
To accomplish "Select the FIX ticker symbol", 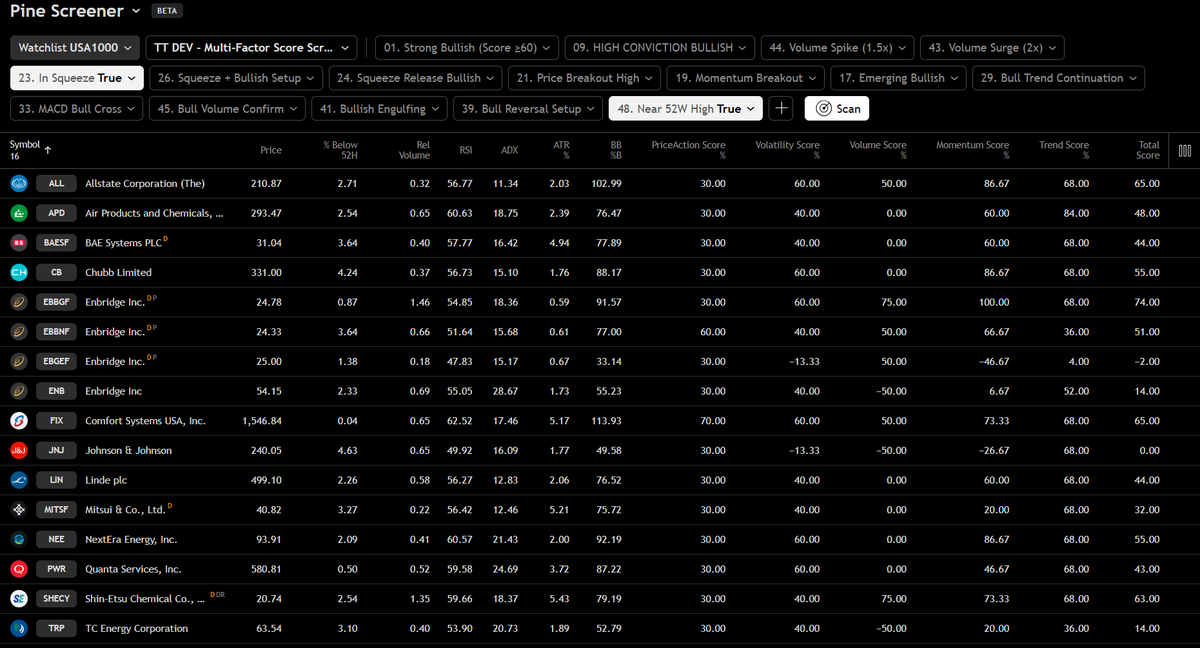I will (x=56, y=421).
